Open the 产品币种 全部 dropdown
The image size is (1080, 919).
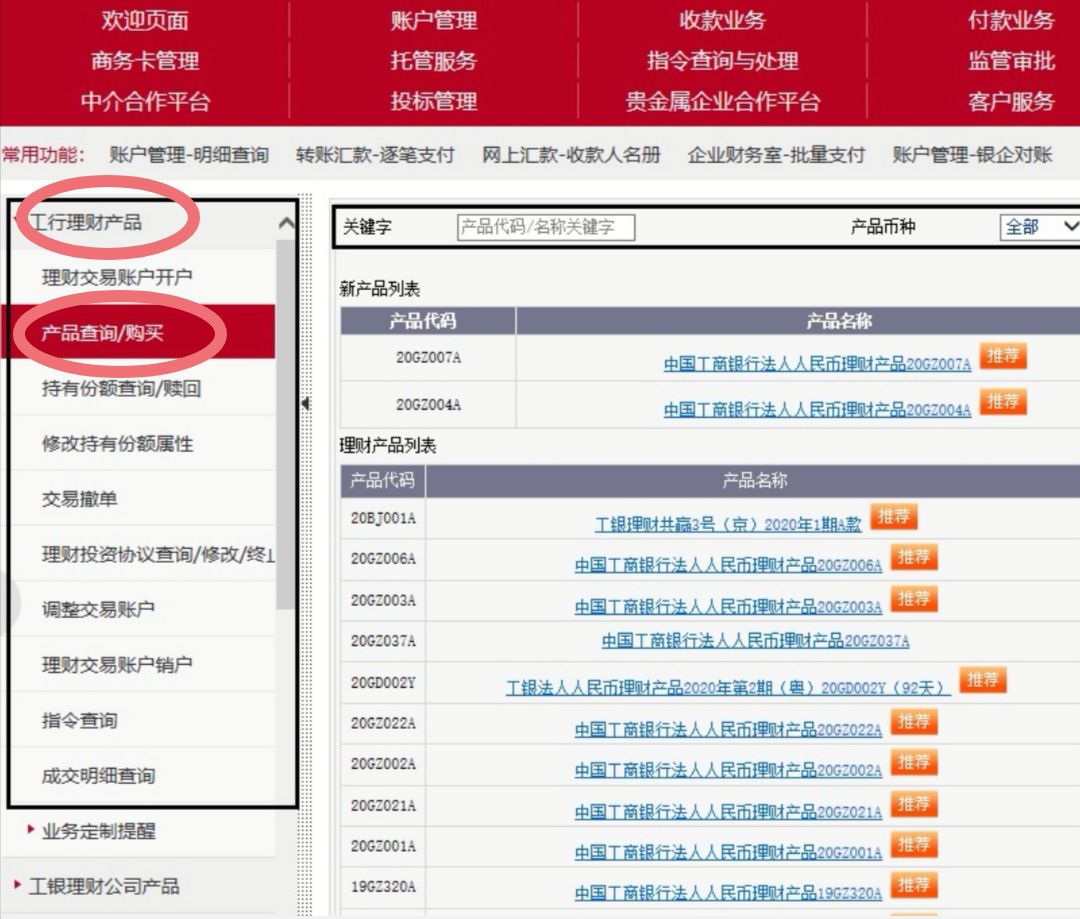coord(1040,227)
